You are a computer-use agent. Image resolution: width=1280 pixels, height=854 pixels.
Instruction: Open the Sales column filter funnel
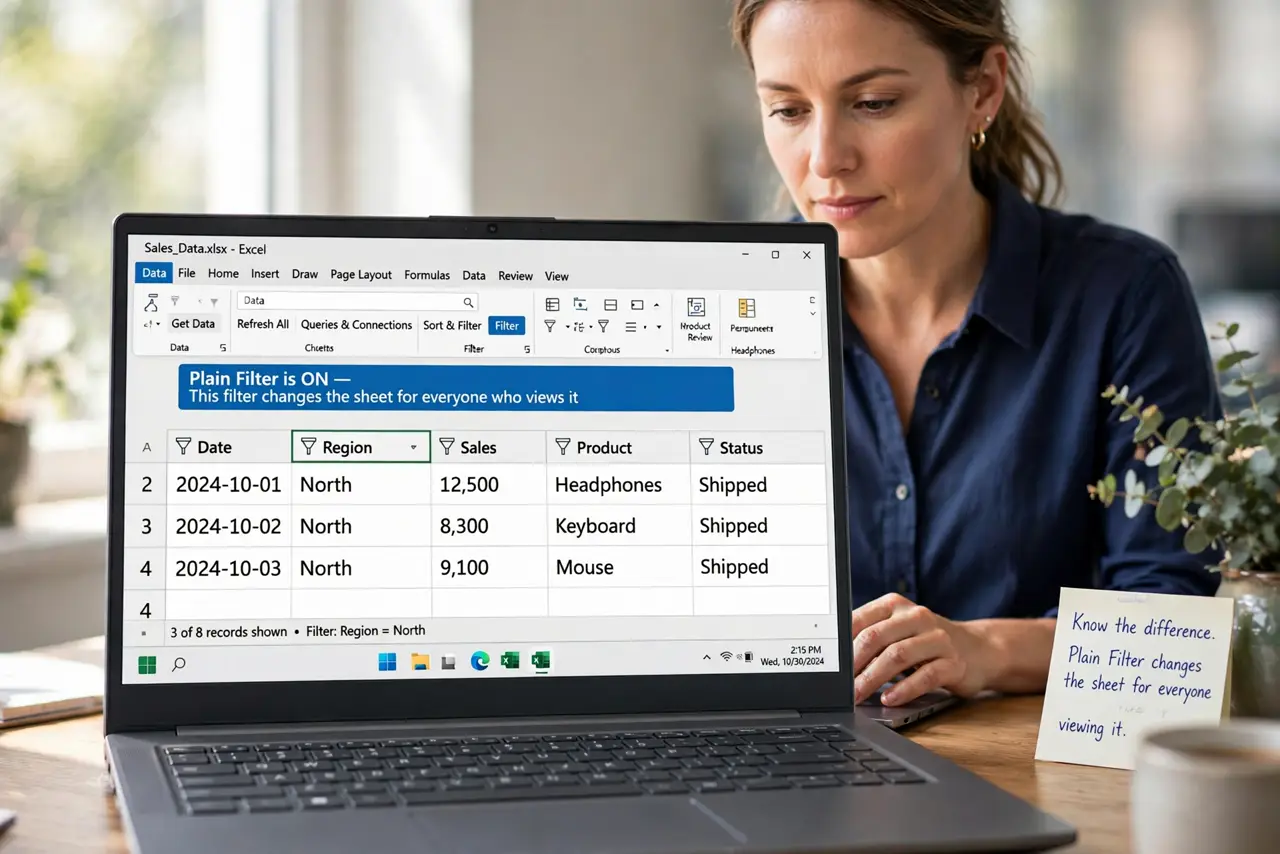(x=447, y=446)
